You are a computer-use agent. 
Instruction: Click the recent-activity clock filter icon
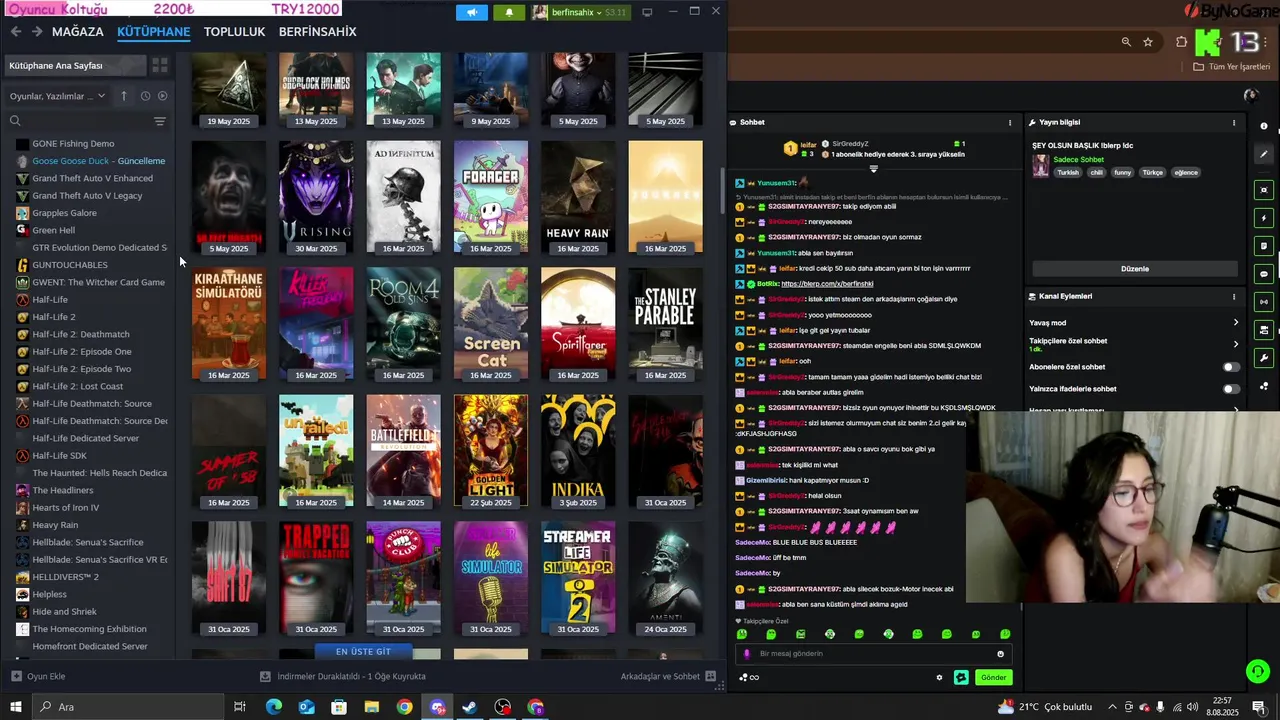(x=145, y=96)
